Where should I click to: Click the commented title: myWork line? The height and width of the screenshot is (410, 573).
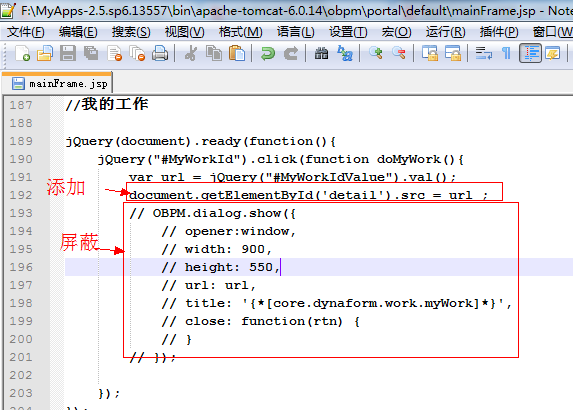[337, 303]
